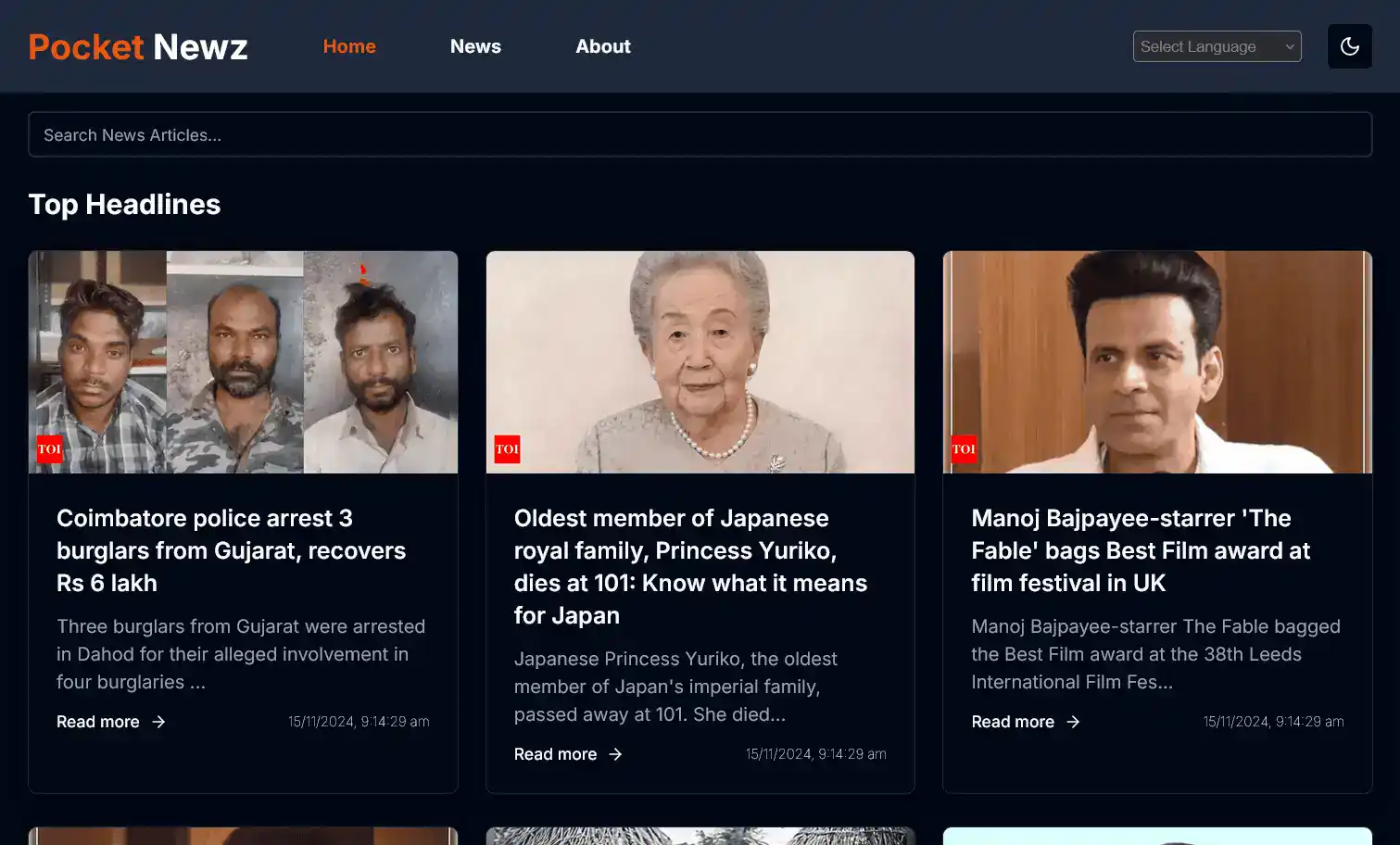Screen dimensions: 1400x845
Task: Click the timestamp on Manoj Bajpayee card
Action: (1273, 722)
